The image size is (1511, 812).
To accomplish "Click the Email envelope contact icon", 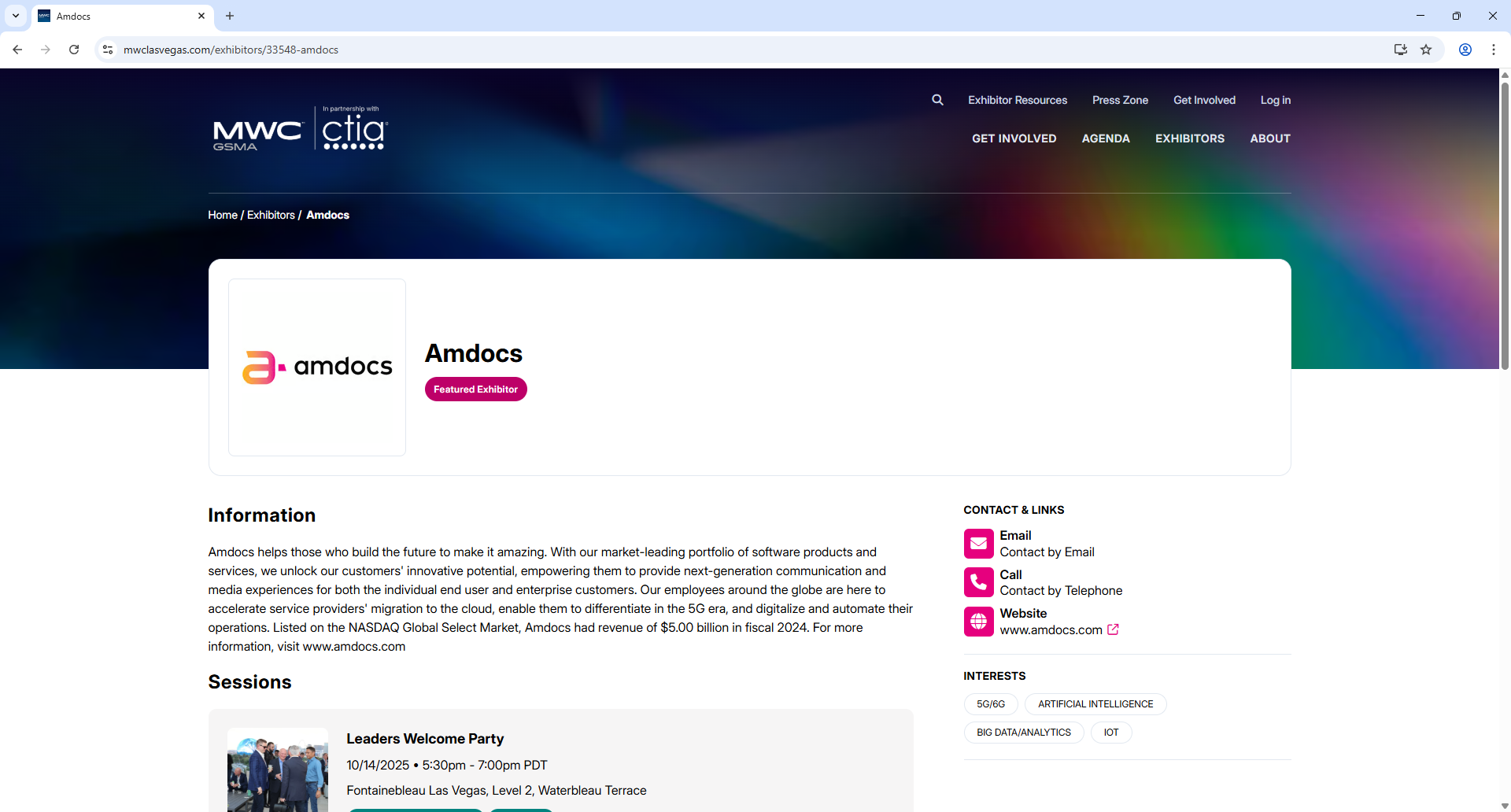I will coord(978,543).
